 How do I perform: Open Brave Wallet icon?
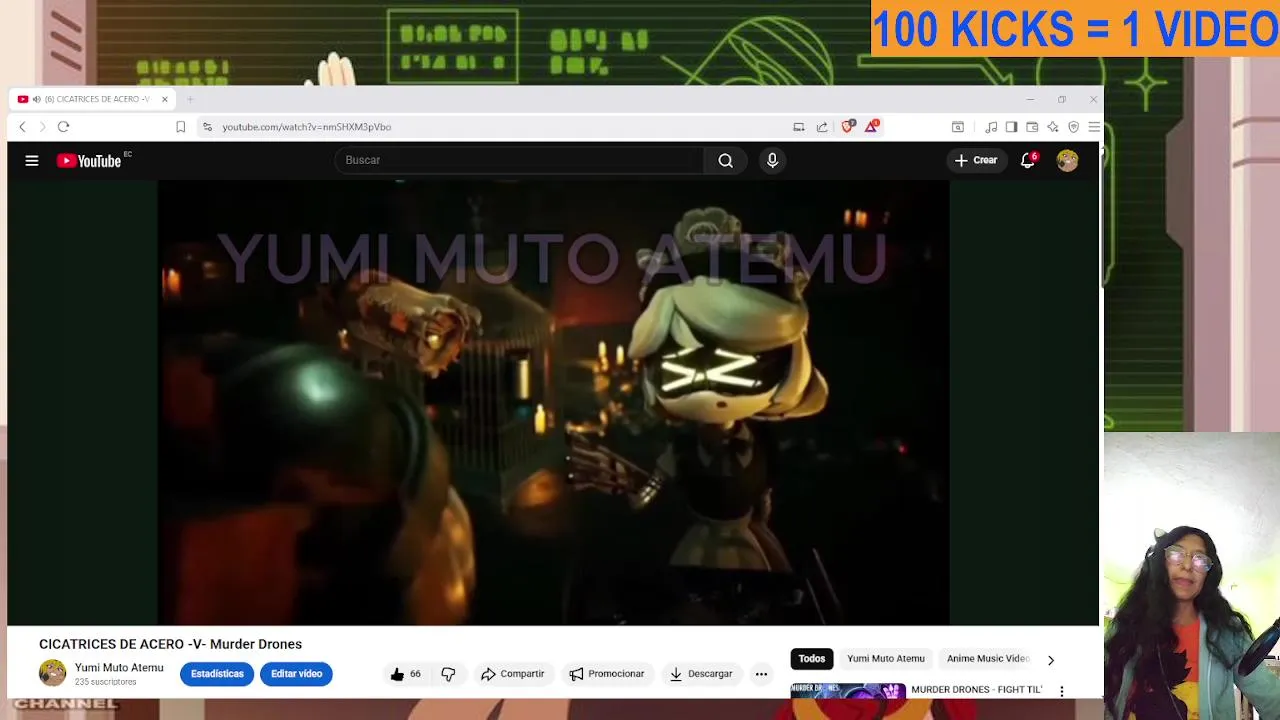coord(1032,127)
